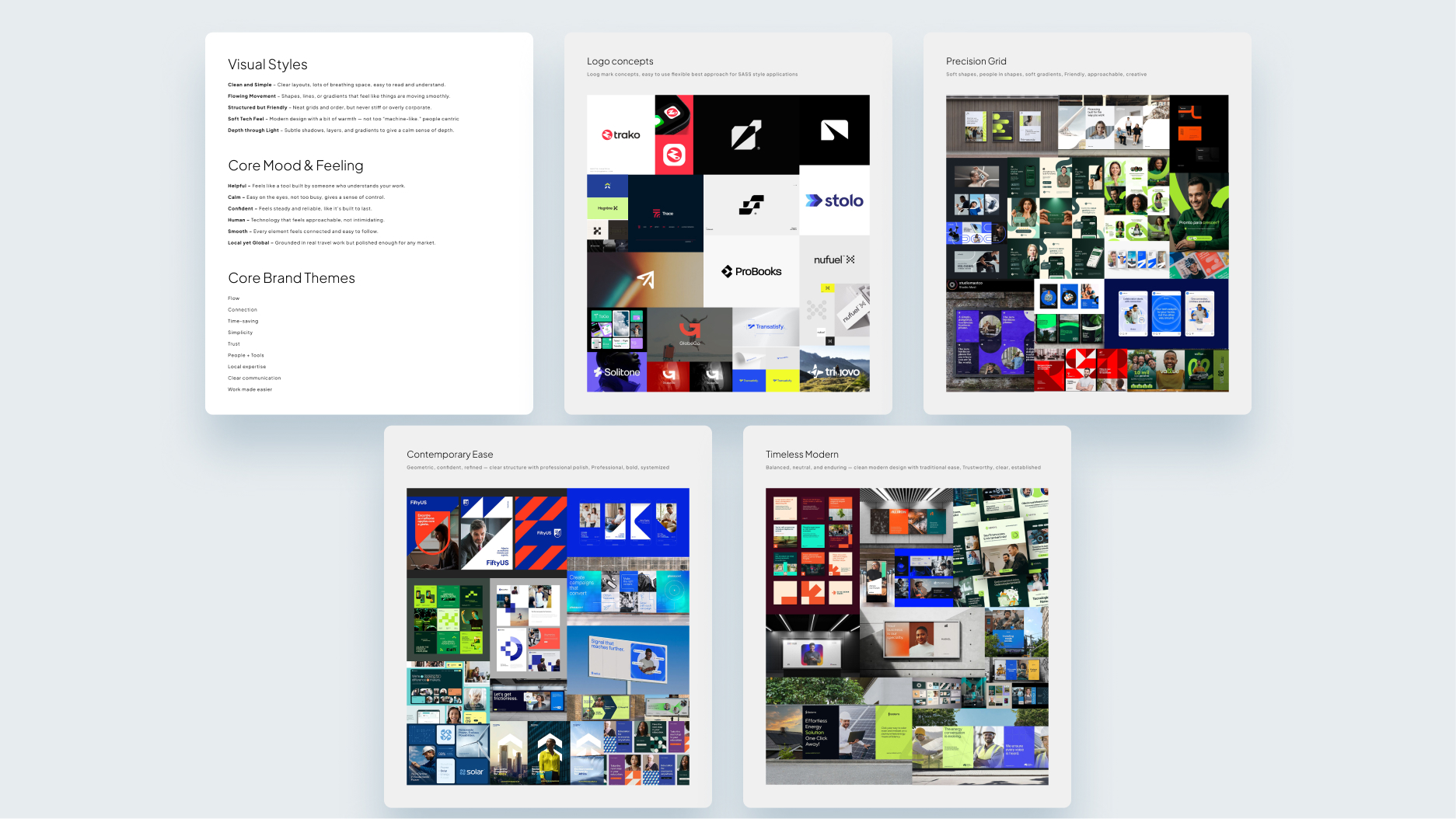This screenshot has height=819, width=1456.
Task: Click the Precision Grid subtitle description
Action: point(1046,75)
